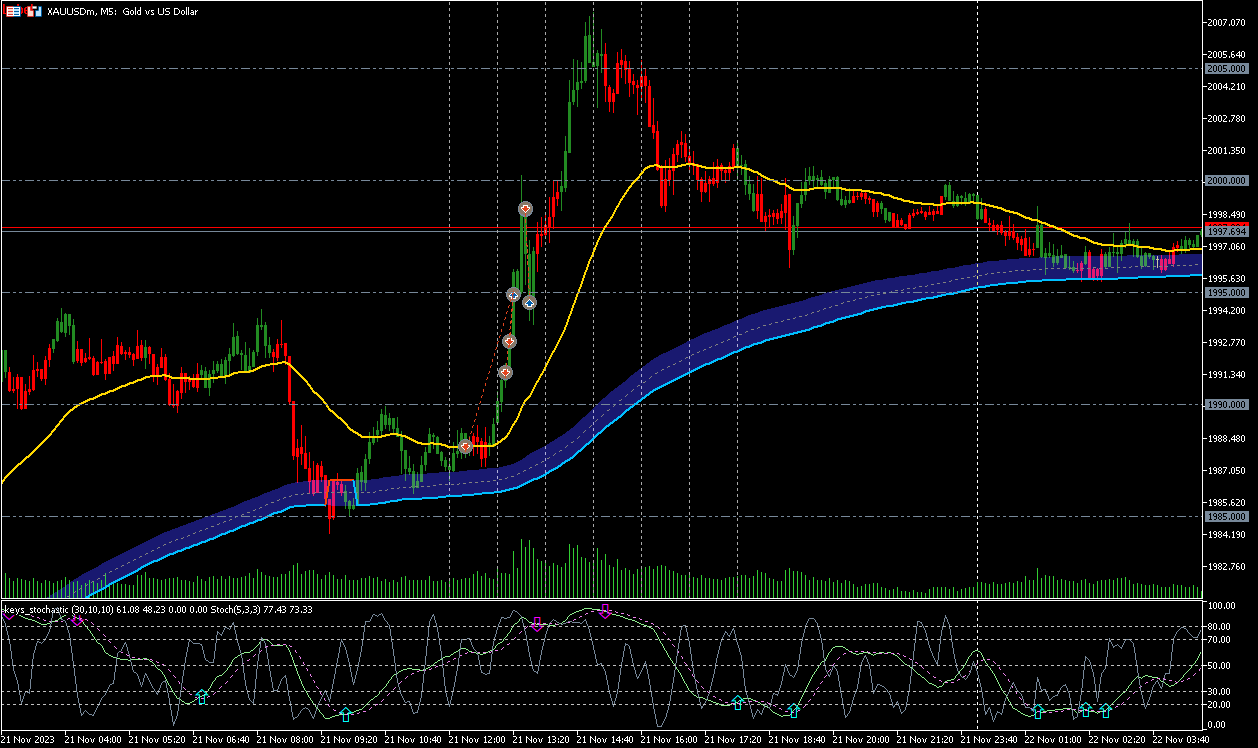The image size is (1258, 748).
Task: Click the cyan up arrow near 21 Nov 09:20
Action: click(346, 714)
